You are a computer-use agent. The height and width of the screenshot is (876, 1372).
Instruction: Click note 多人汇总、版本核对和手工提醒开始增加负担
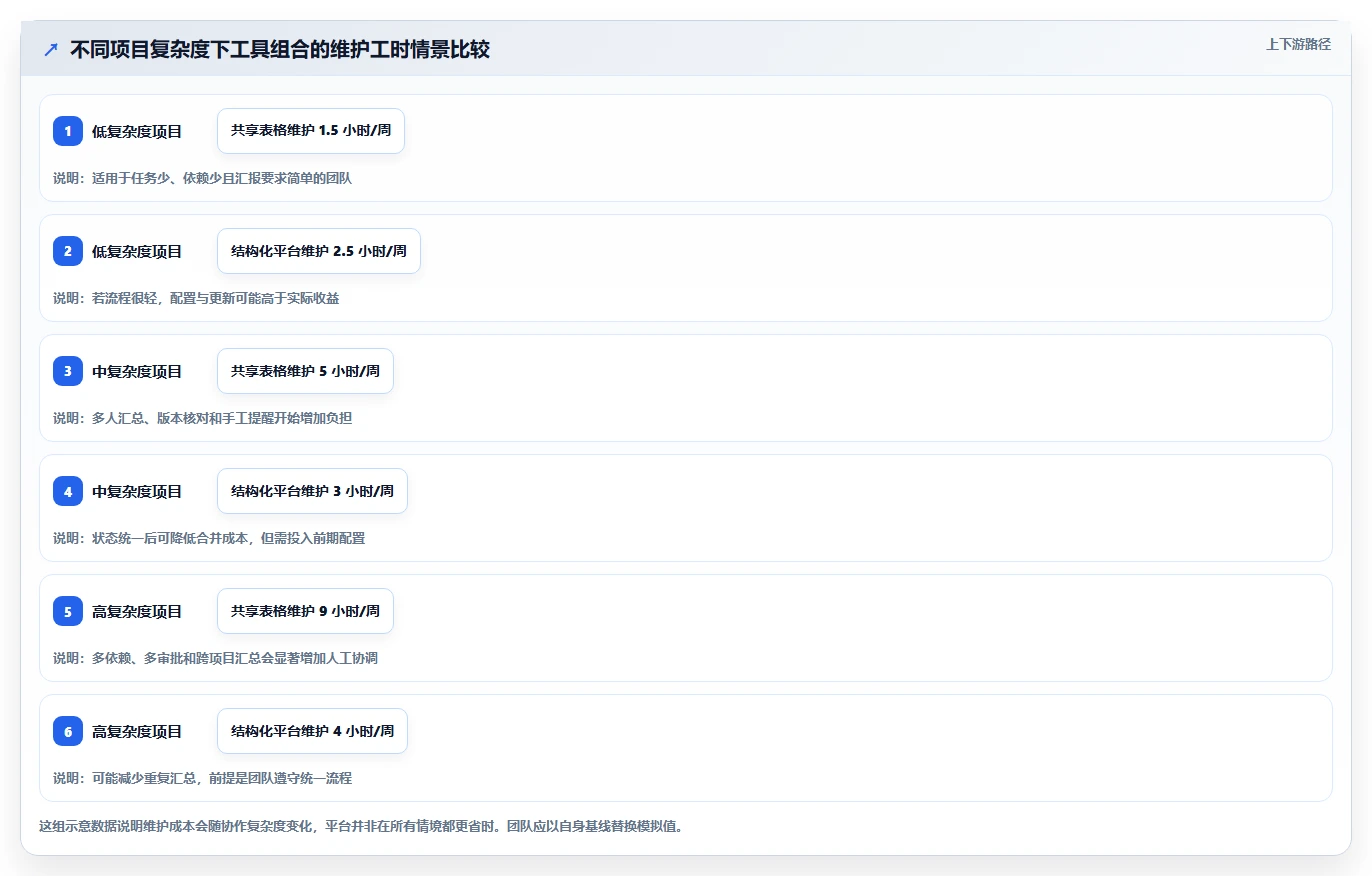coord(222,418)
